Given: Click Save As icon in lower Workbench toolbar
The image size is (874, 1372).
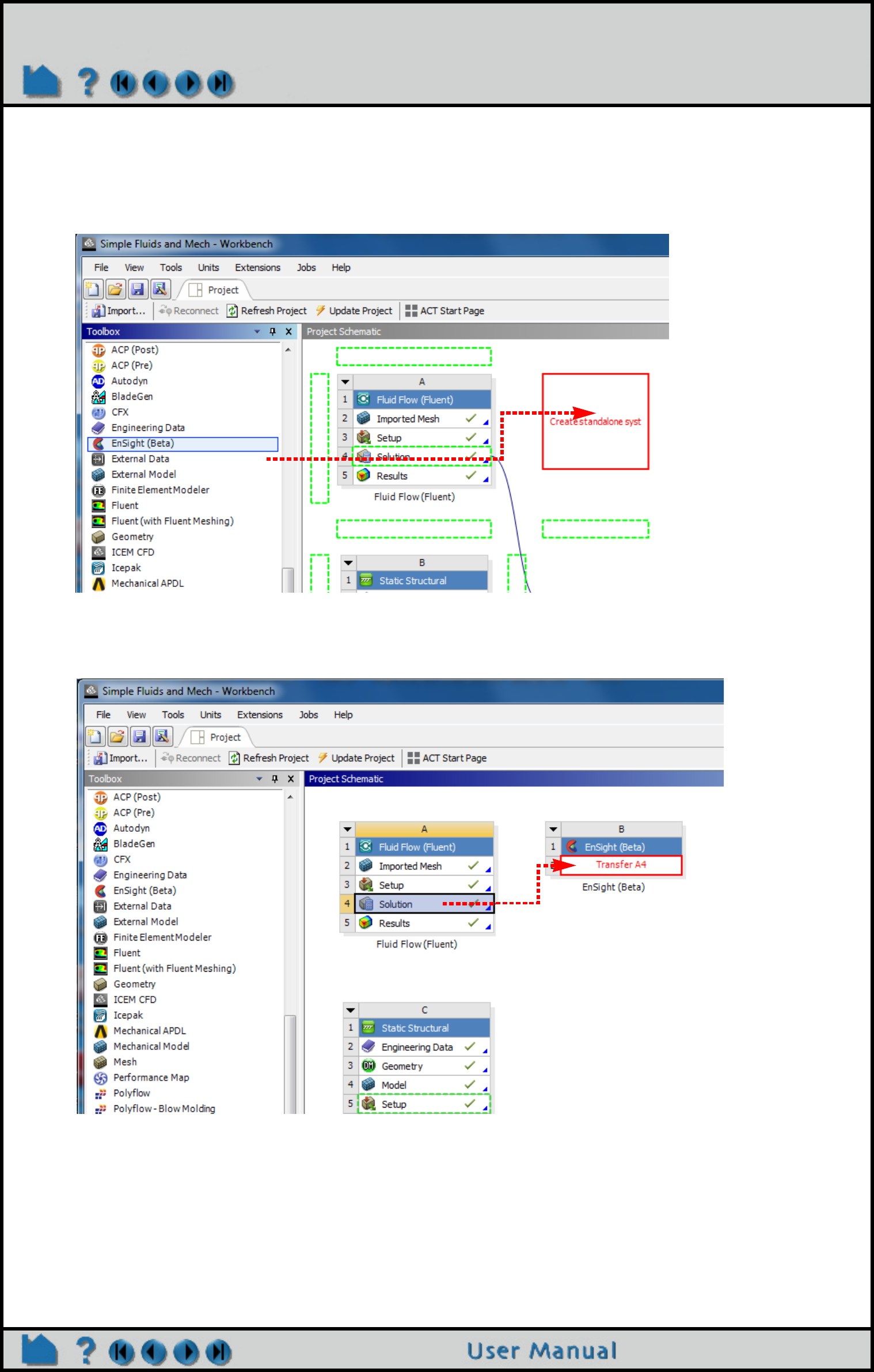Looking at the screenshot, I should 162,737.
